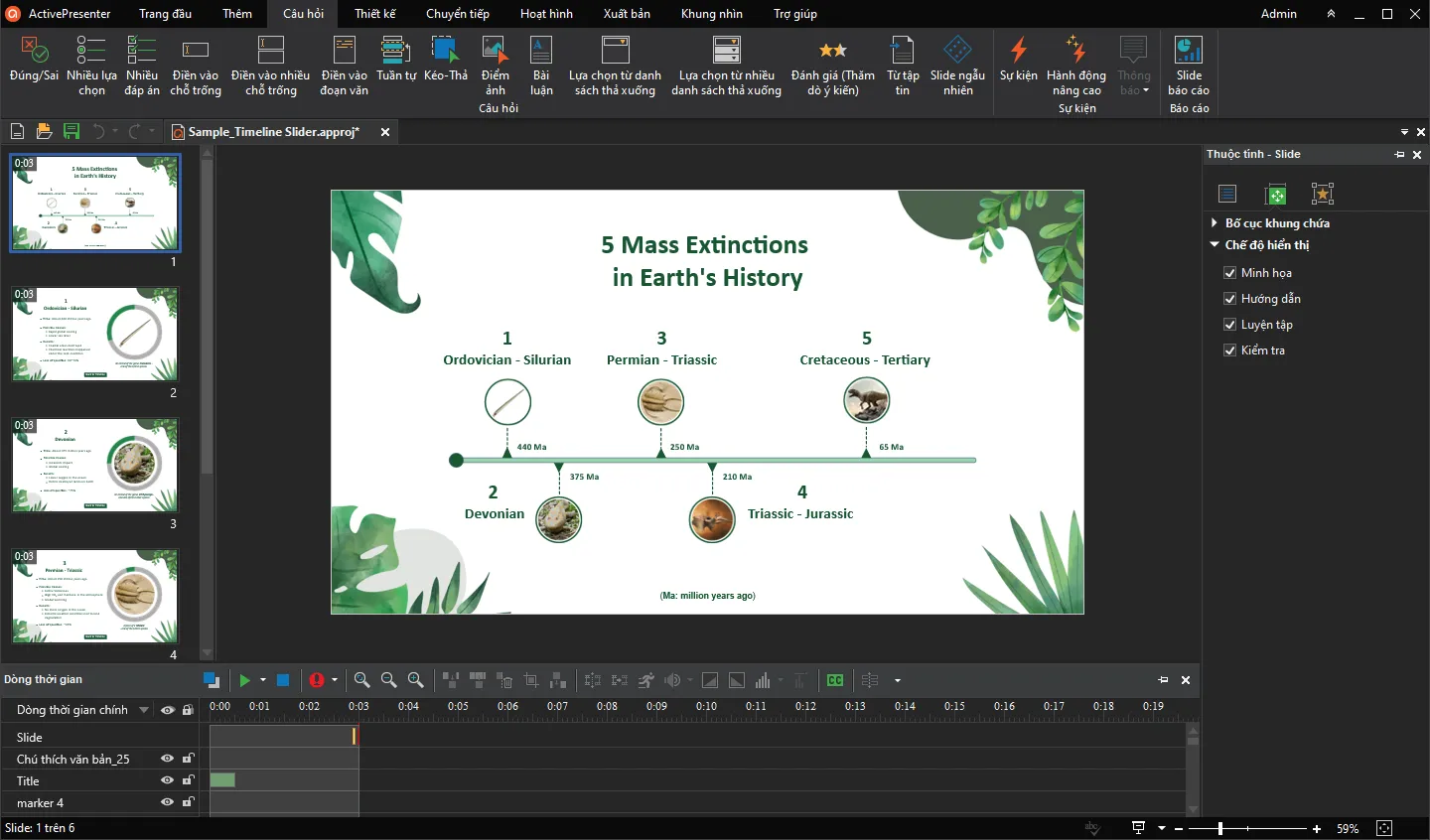Insert a Điểm ảnh hotspot question
1430x840 pixels.
pos(495,66)
